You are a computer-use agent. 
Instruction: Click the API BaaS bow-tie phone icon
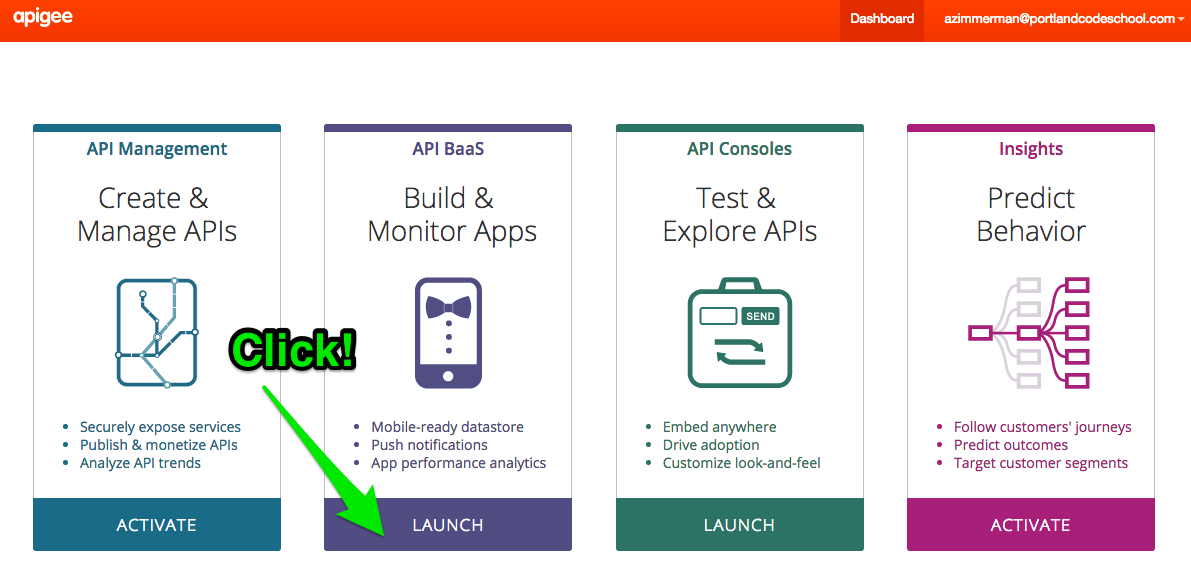(448, 333)
